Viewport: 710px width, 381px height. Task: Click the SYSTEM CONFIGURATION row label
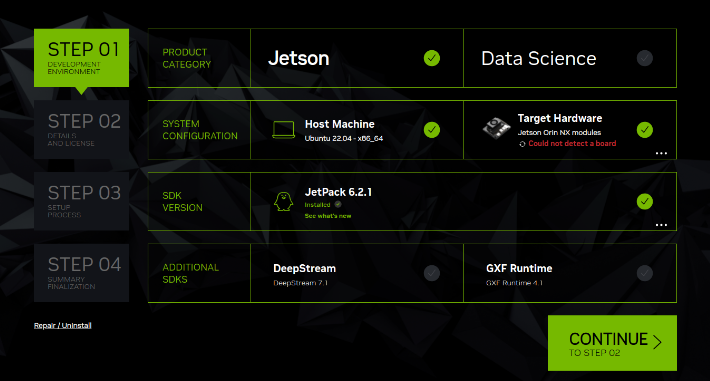point(200,130)
